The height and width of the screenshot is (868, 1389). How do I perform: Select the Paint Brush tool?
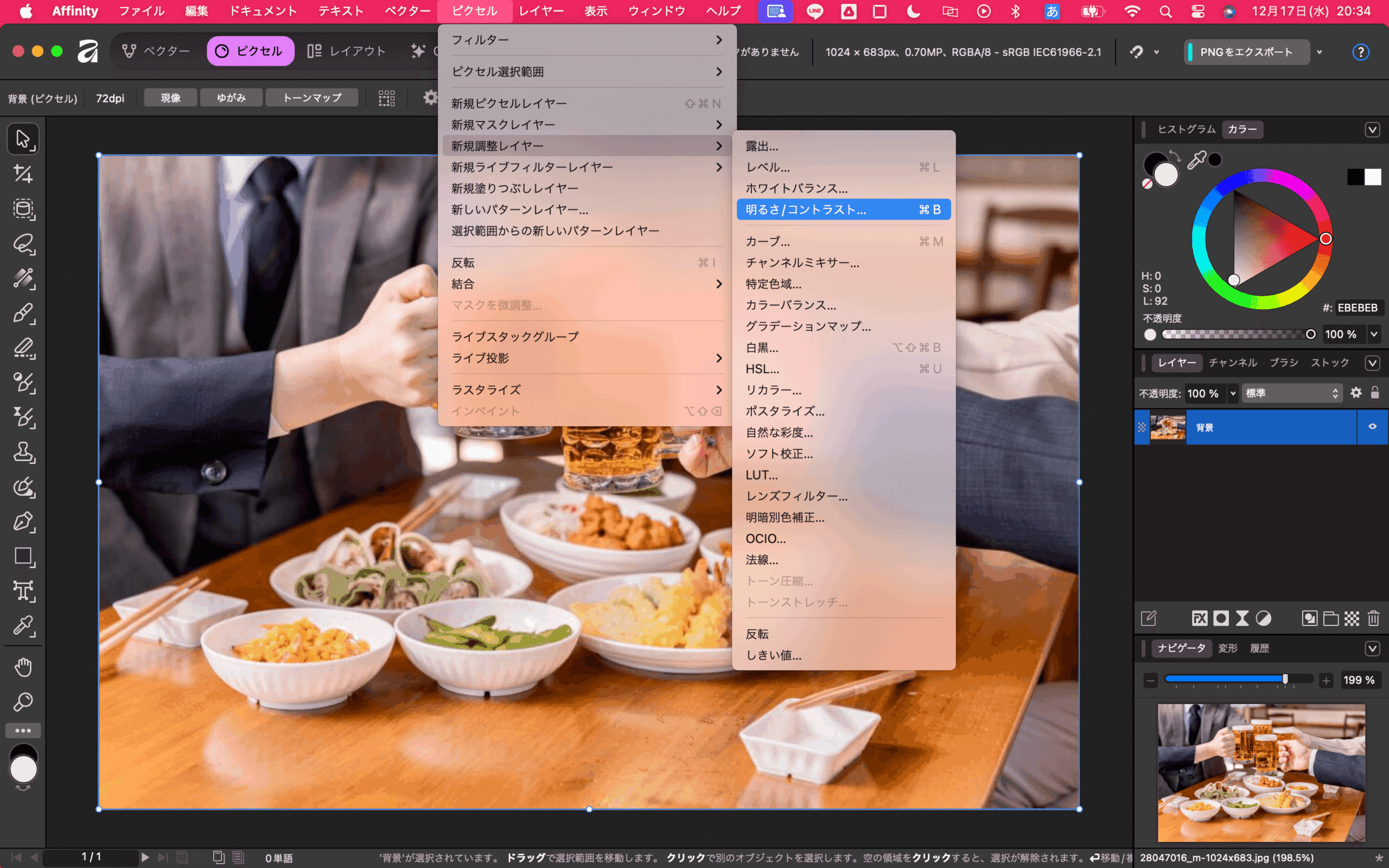pos(23,313)
